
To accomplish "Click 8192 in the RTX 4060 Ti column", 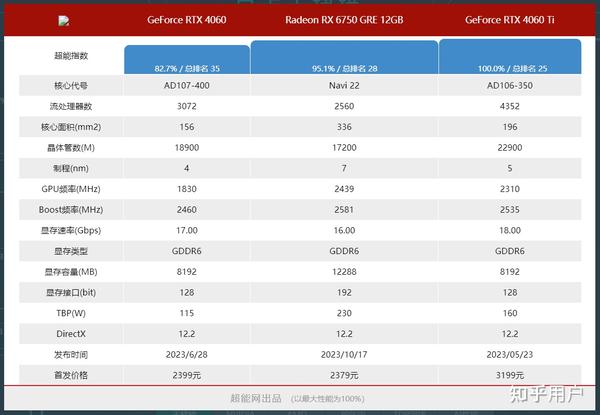I will (x=510, y=272).
